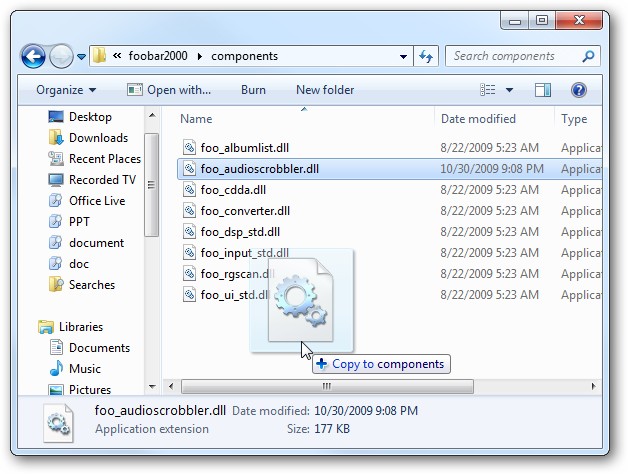Open the Organize menu

[66, 90]
